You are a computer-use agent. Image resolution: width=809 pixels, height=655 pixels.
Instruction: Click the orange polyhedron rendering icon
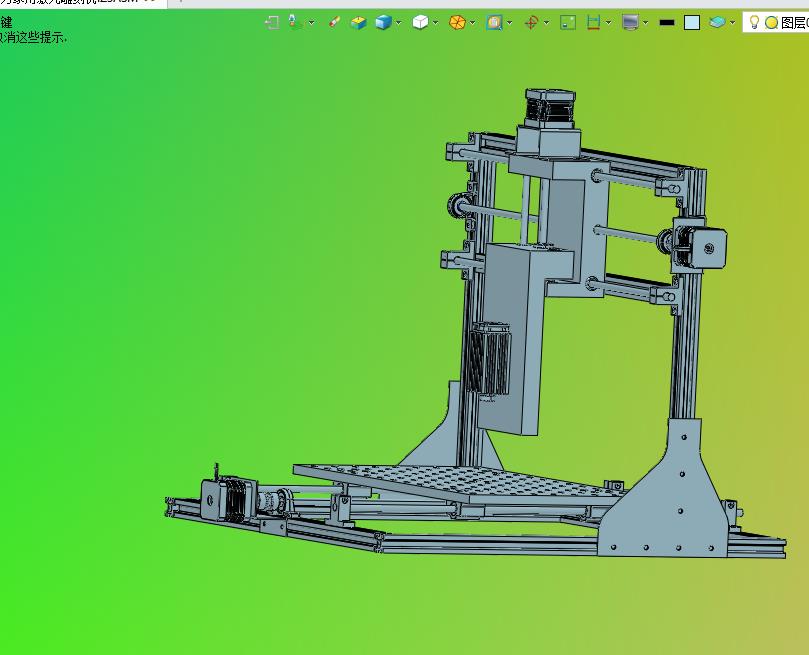click(457, 22)
